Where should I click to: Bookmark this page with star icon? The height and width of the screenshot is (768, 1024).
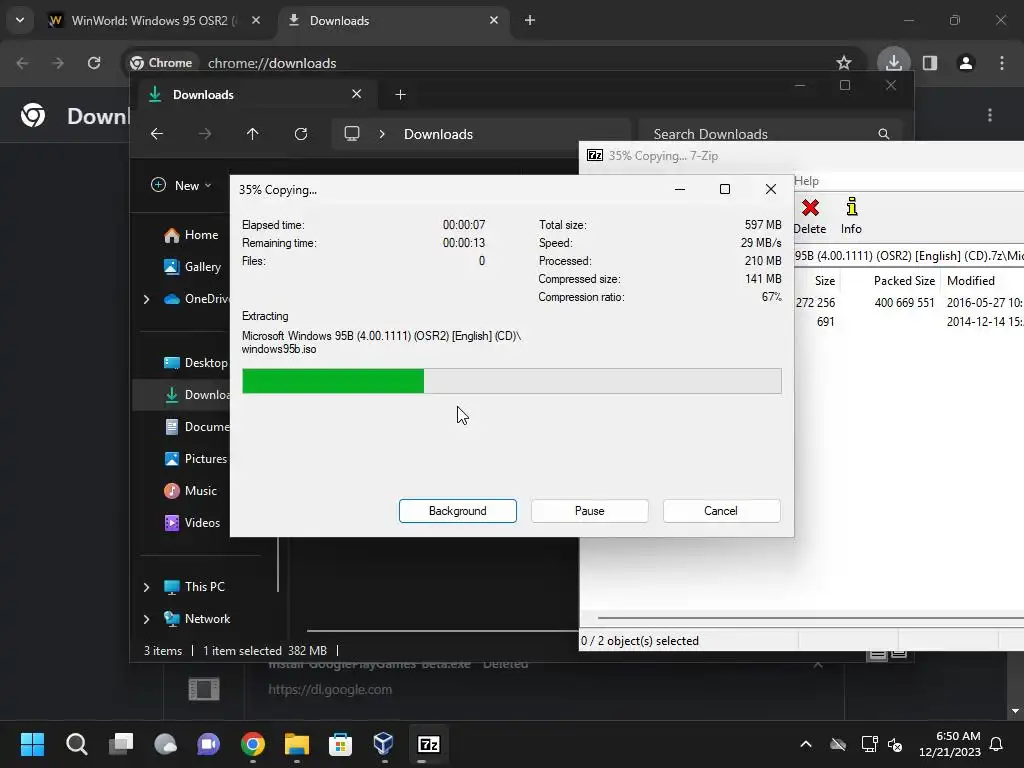coord(844,63)
